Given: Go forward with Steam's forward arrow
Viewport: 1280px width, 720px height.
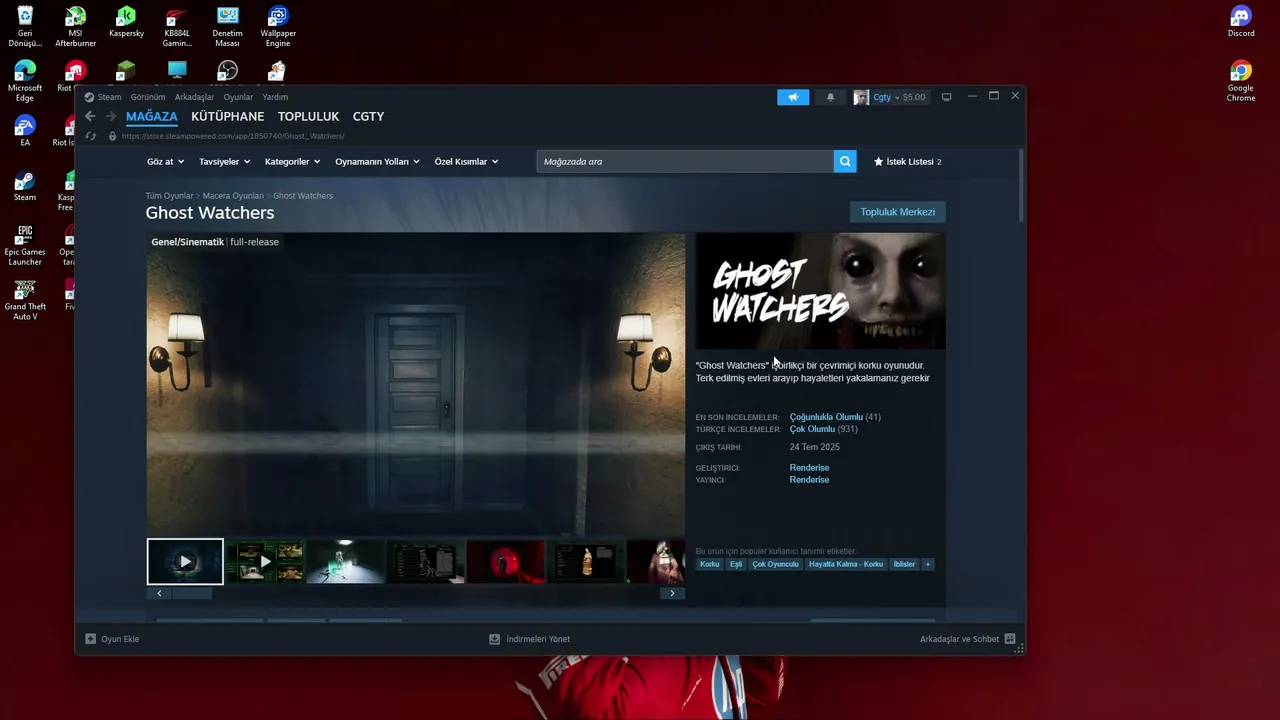Looking at the screenshot, I should pos(111,117).
